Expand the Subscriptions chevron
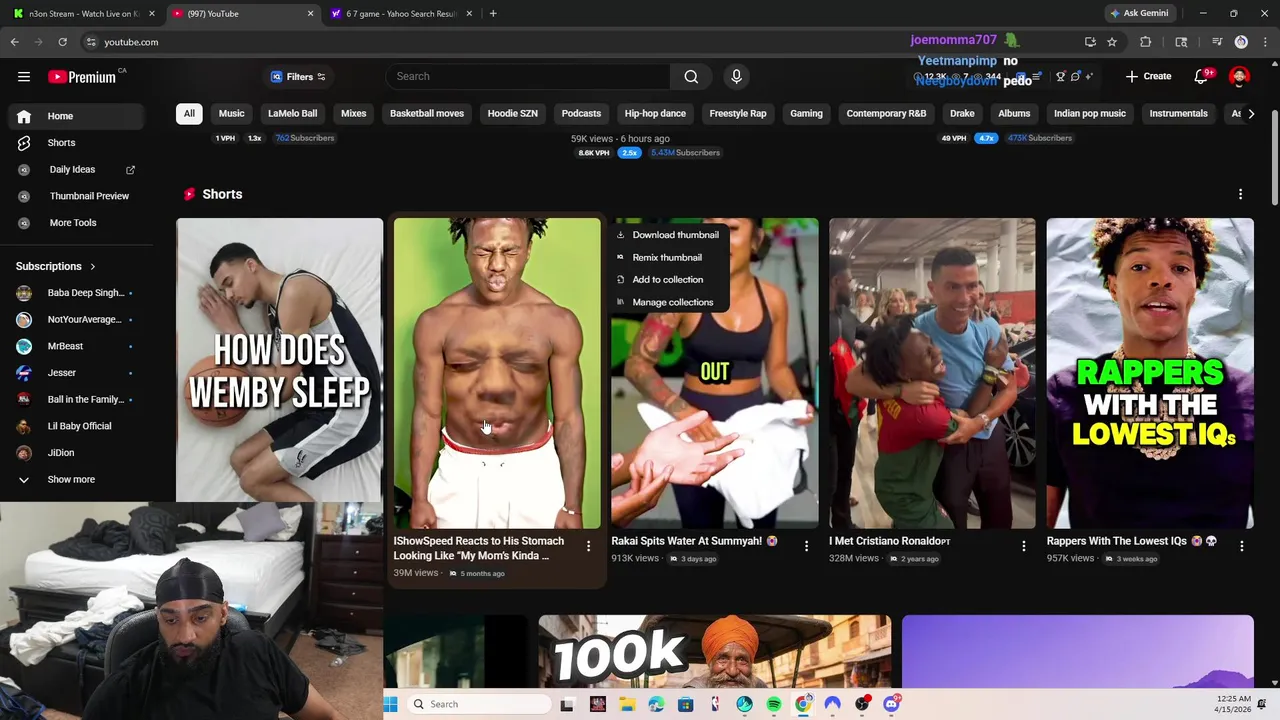The image size is (1280, 720). coord(93,267)
